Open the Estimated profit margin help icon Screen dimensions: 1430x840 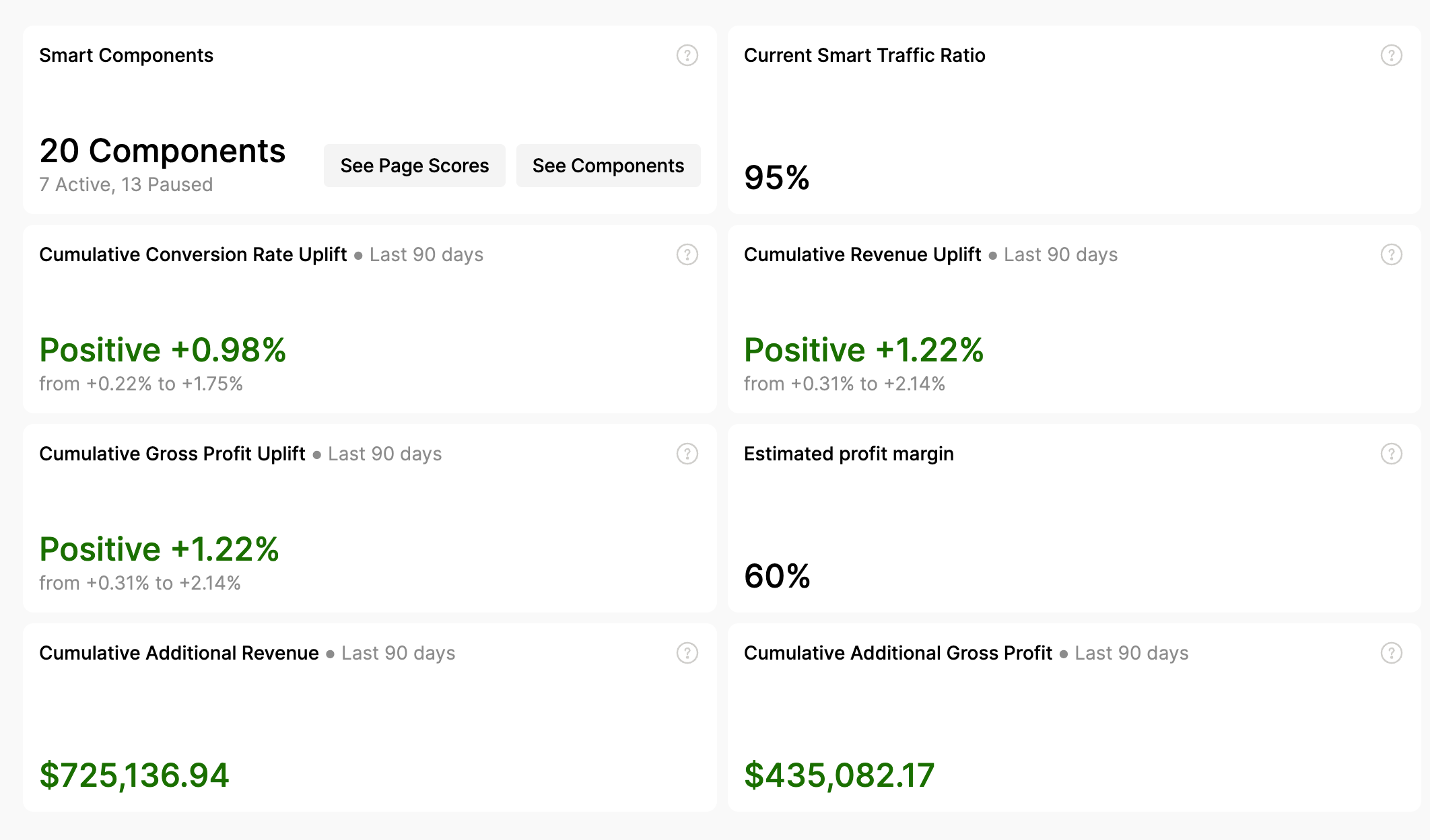1391,454
